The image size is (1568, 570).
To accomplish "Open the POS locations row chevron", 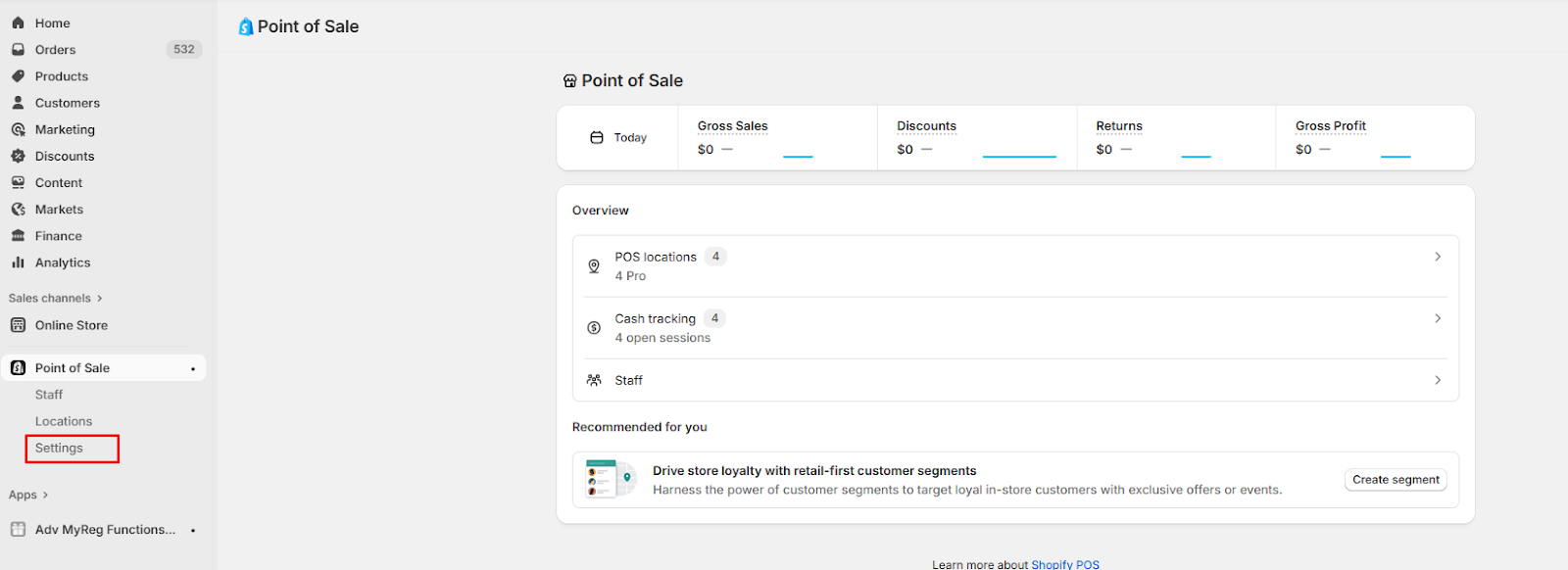I will pos(1438,257).
